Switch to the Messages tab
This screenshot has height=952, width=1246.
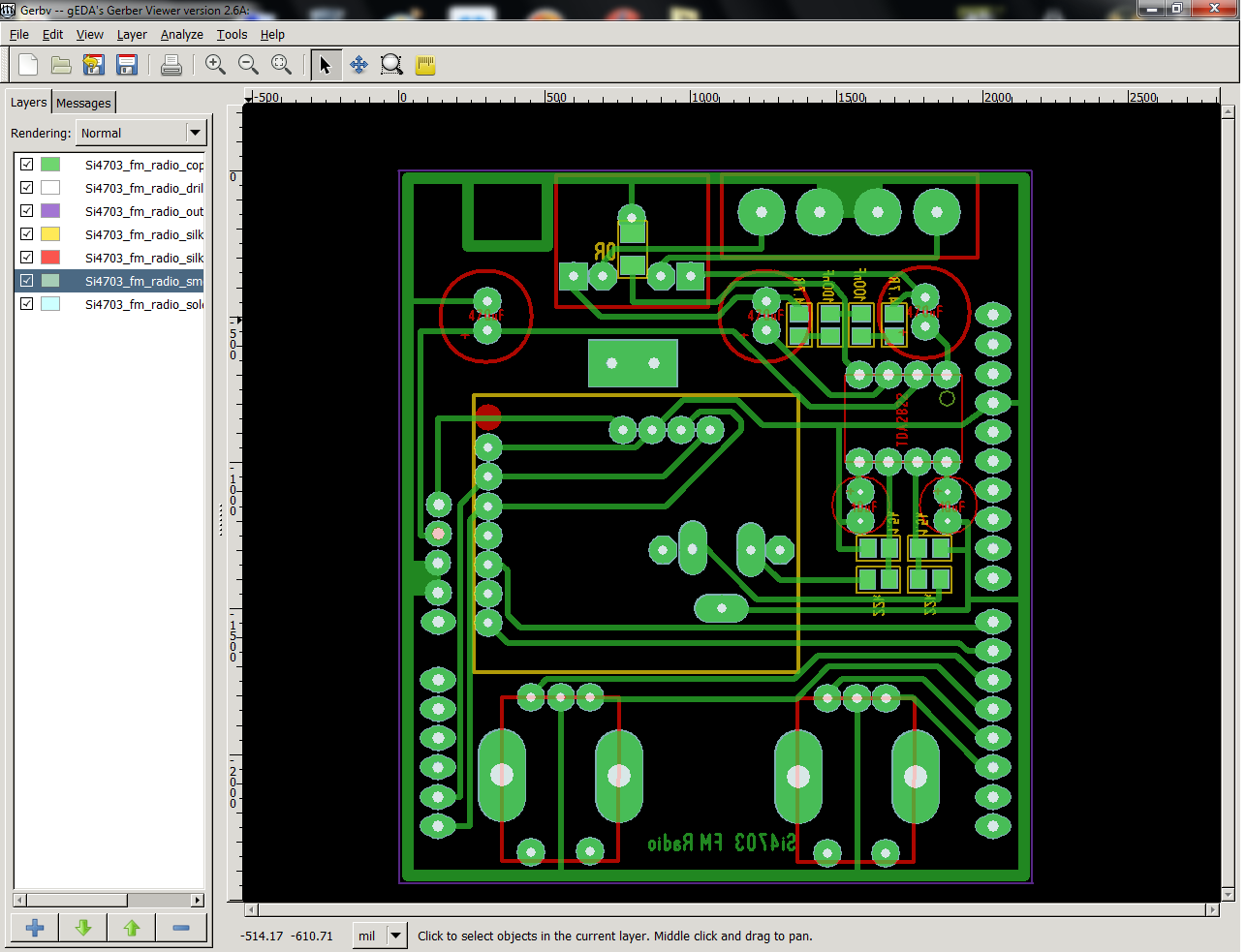[x=83, y=102]
